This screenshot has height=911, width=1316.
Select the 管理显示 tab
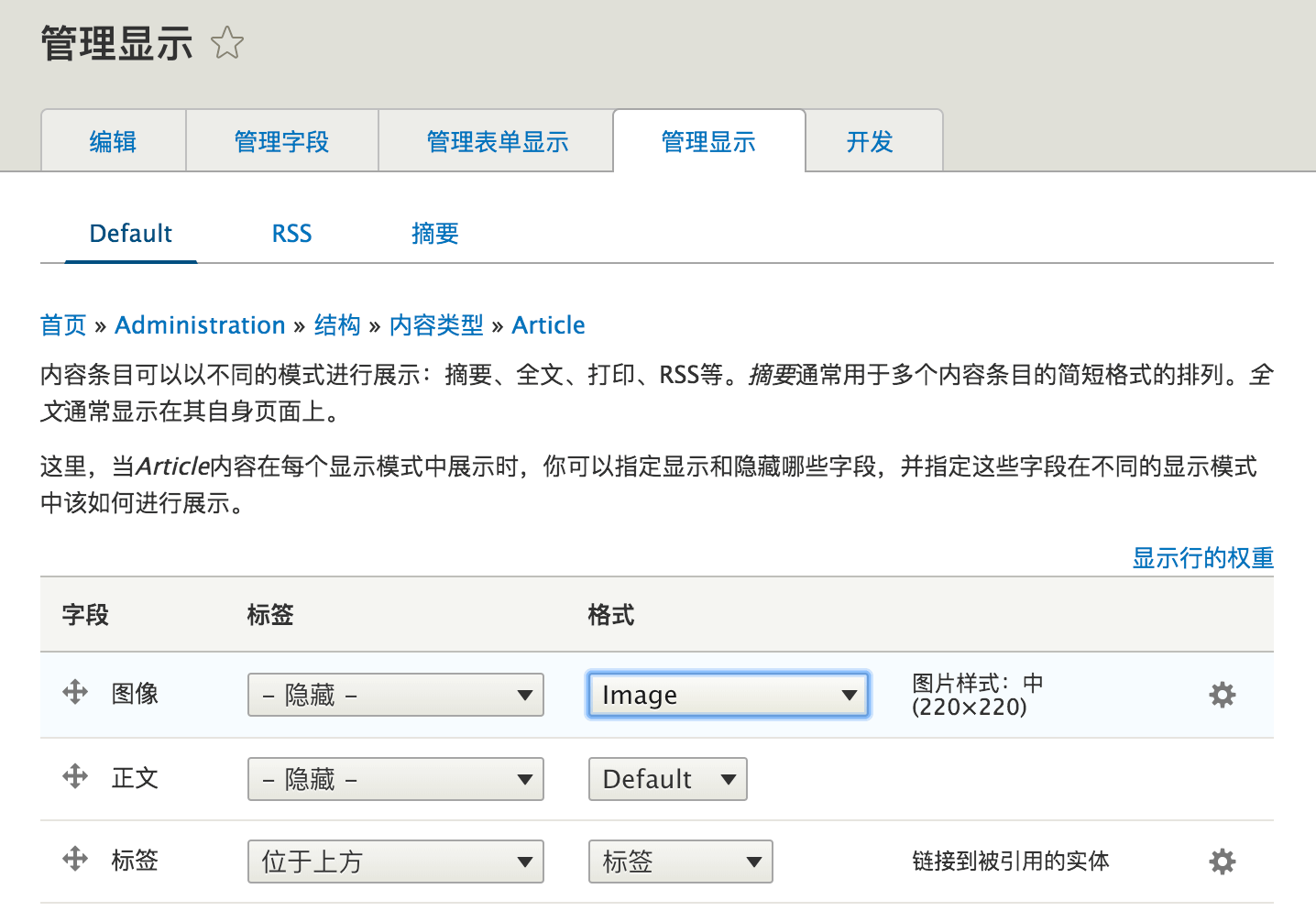click(709, 141)
